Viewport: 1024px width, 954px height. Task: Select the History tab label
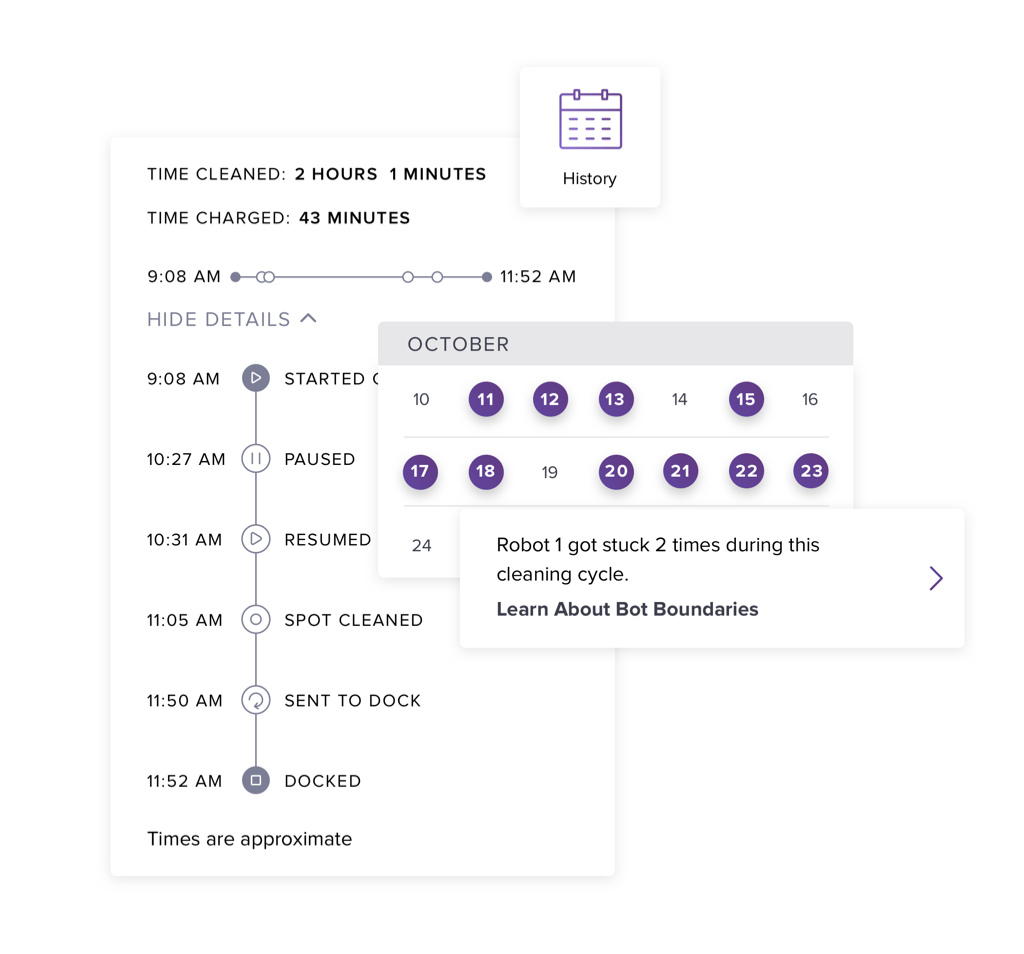tap(589, 179)
